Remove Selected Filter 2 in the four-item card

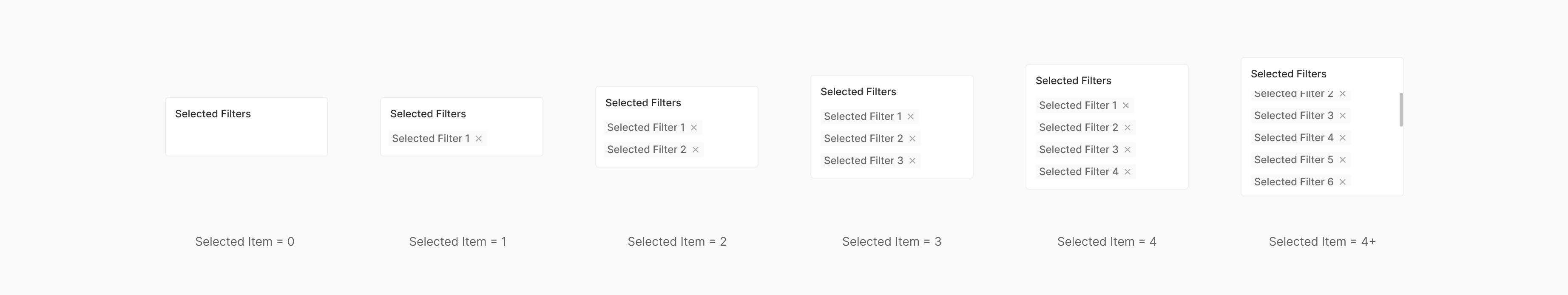1128,128
